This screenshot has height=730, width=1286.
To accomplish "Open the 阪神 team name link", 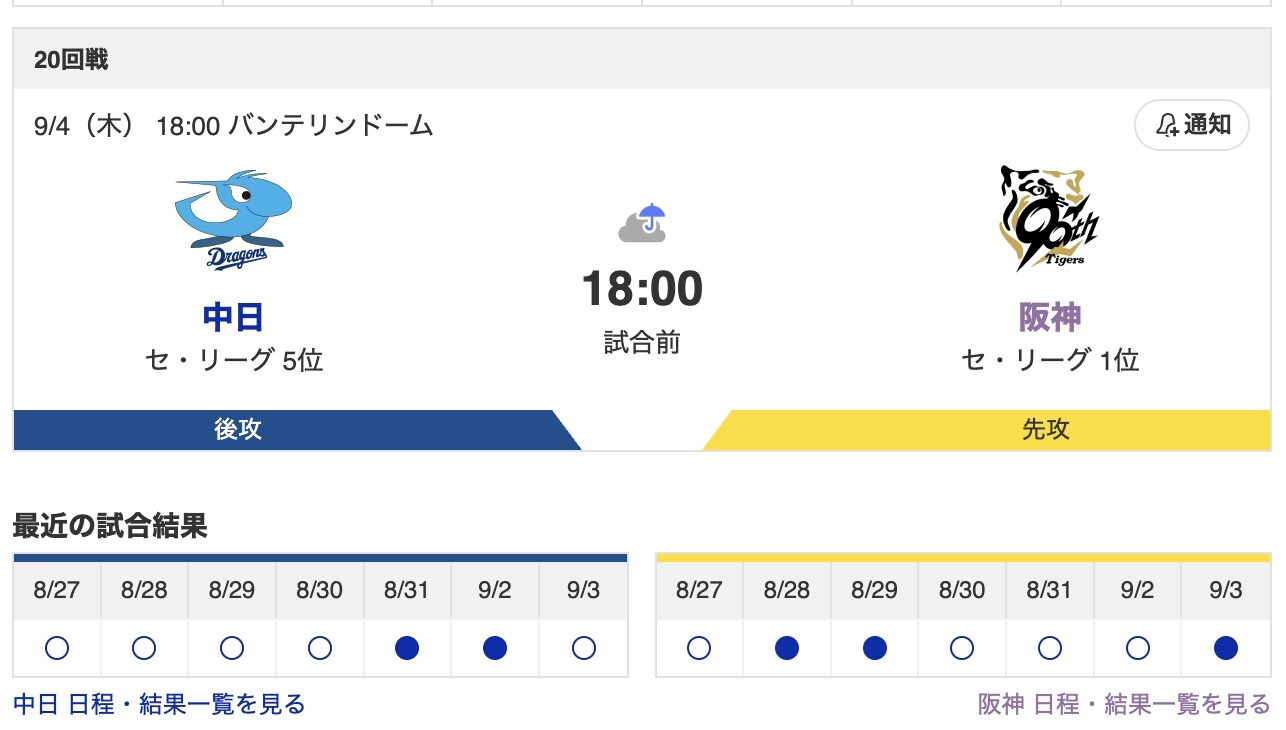I will click(x=1050, y=317).
